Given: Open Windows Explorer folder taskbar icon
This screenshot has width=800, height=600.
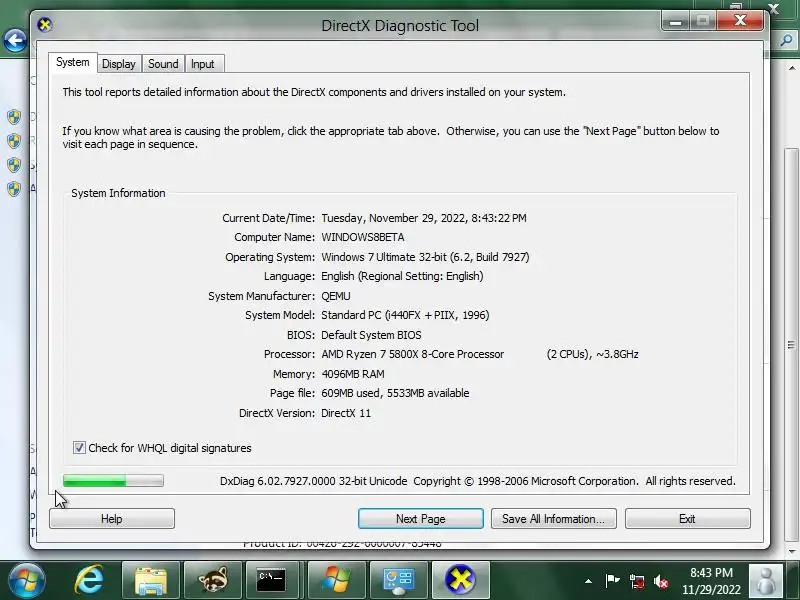Looking at the screenshot, I should tap(151, 581).
